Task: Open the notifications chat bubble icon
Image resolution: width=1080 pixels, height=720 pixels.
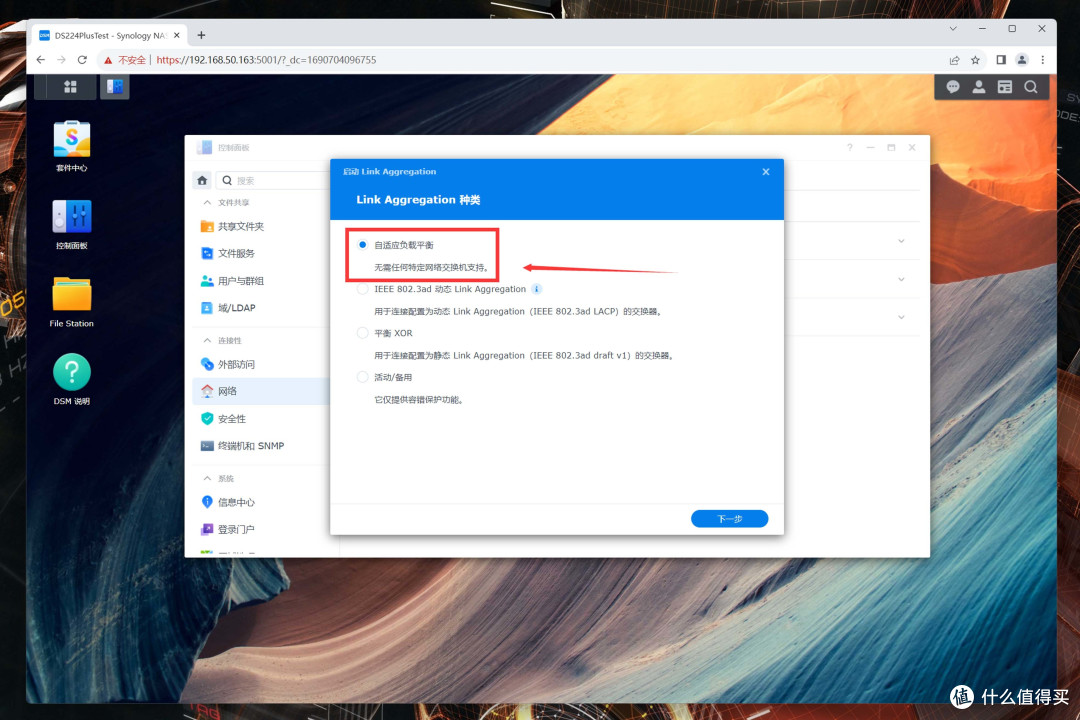Action: 952,87
